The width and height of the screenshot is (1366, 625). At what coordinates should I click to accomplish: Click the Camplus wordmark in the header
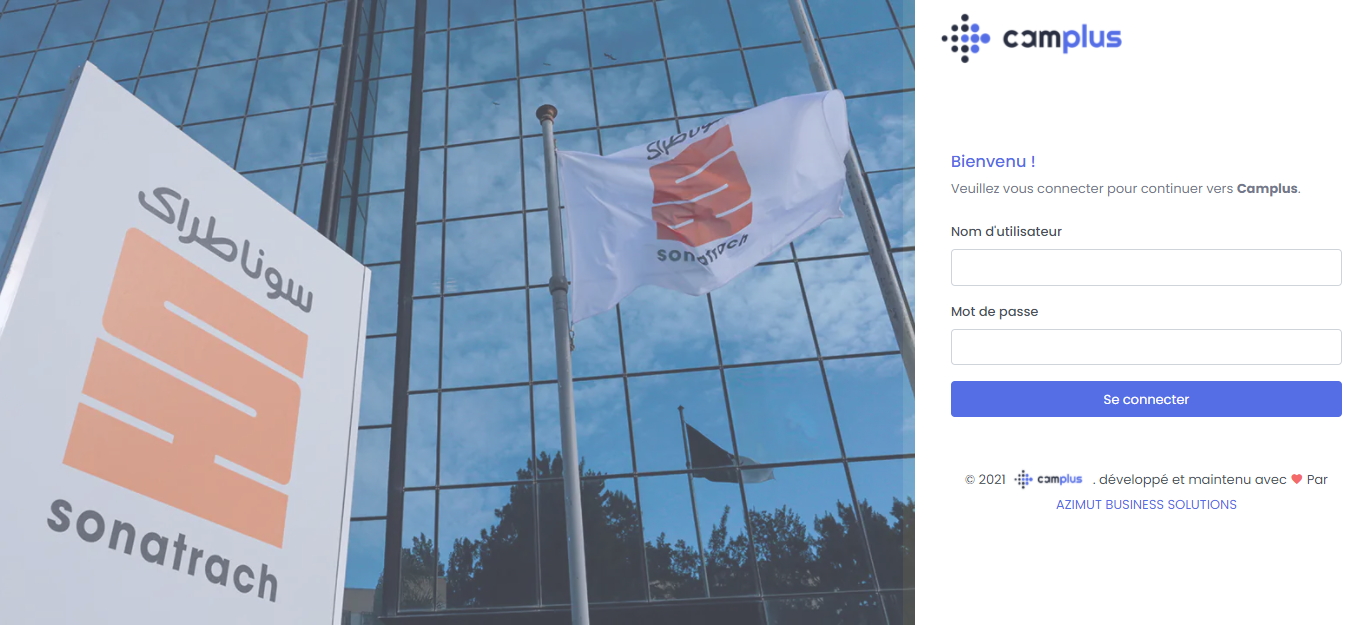point(1062,38)
